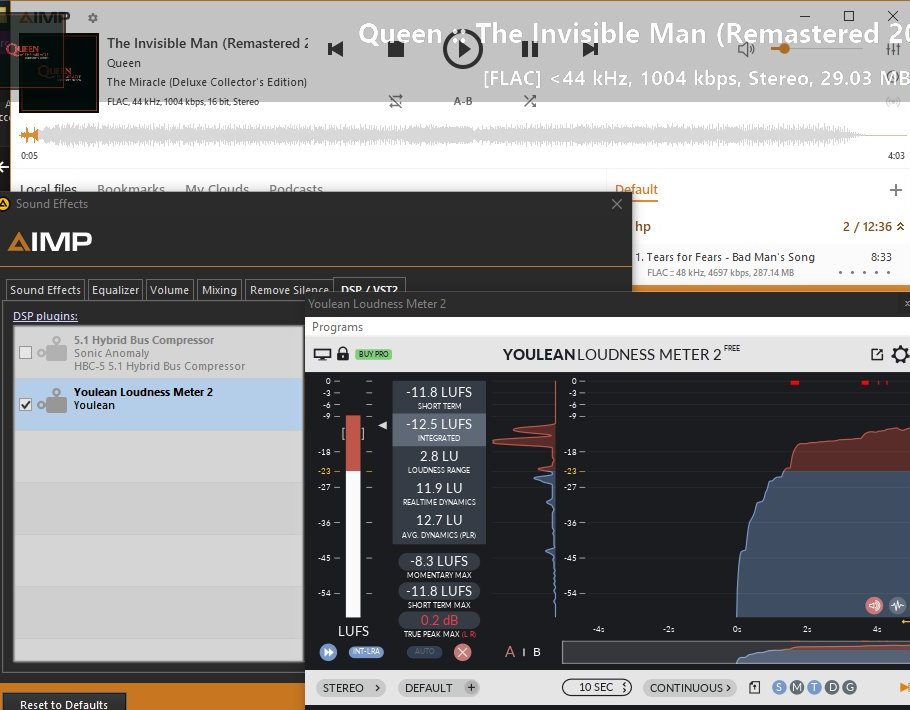Skip to next track in AIMP
The image size is (910, 710).
point(590,49)
